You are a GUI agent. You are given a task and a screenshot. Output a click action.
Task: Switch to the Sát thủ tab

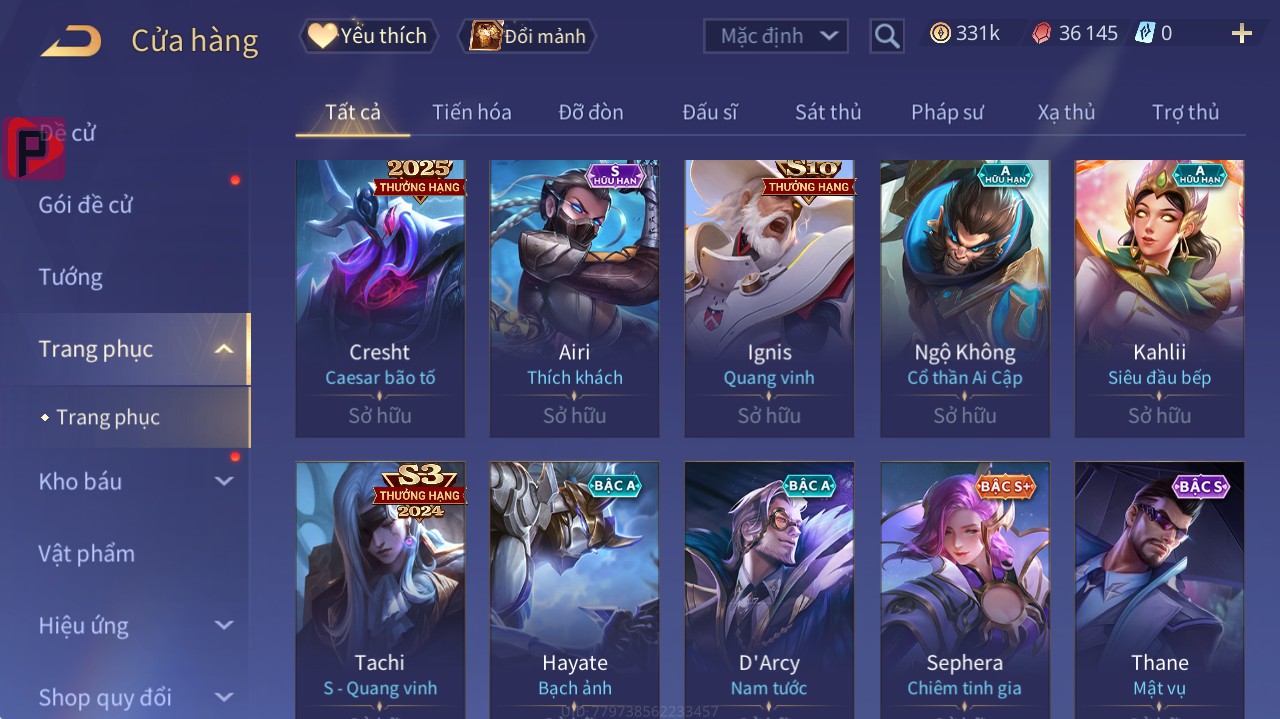(x=828, y=112)
